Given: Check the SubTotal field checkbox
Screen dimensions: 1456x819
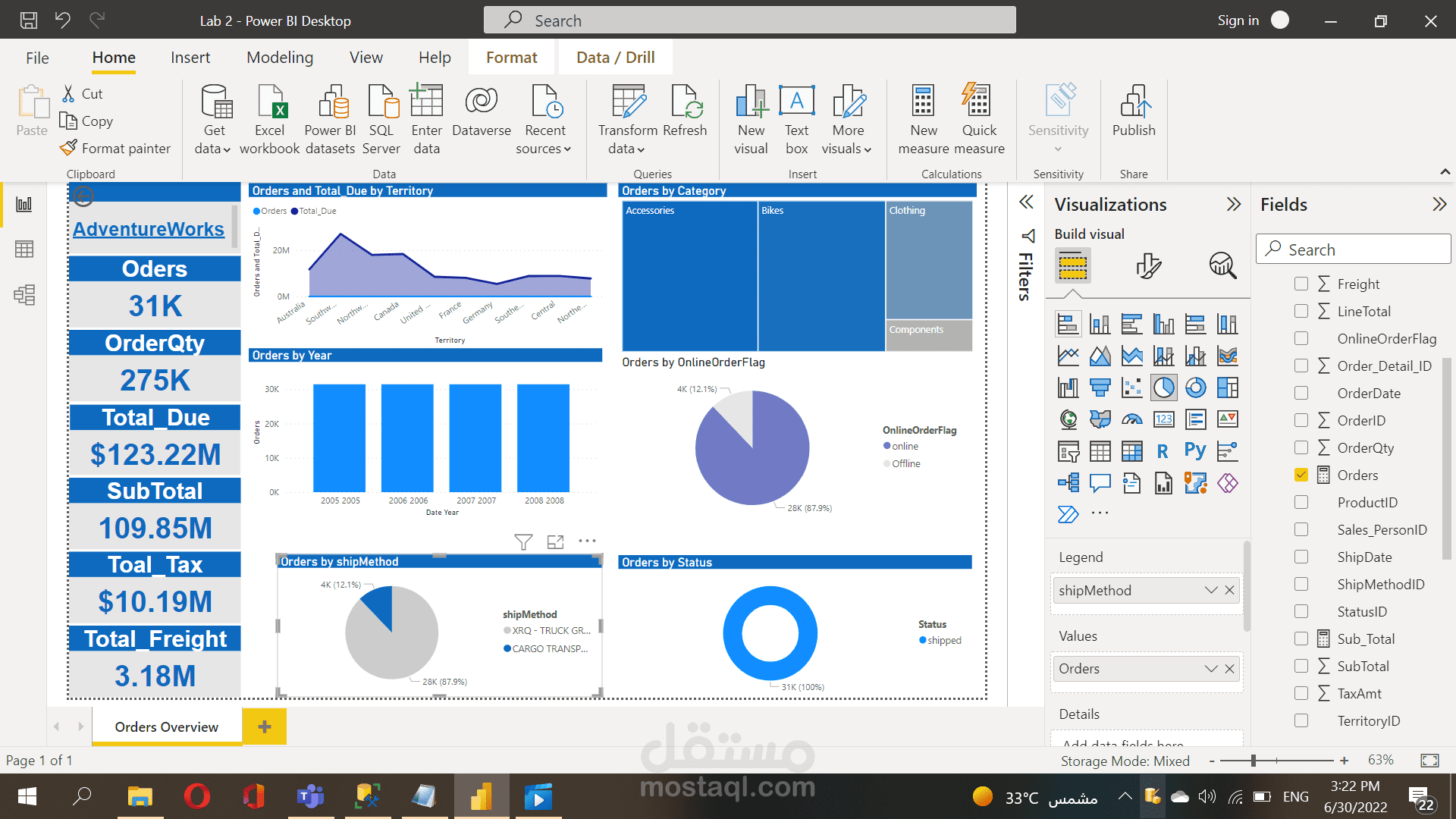Looking at the screenshot, I should click(1301, 666).
